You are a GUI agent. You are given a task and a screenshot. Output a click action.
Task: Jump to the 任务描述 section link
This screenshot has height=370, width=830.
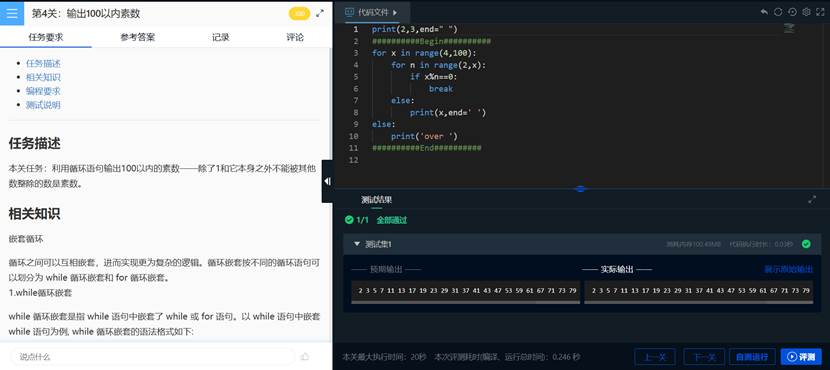(43, 64)
